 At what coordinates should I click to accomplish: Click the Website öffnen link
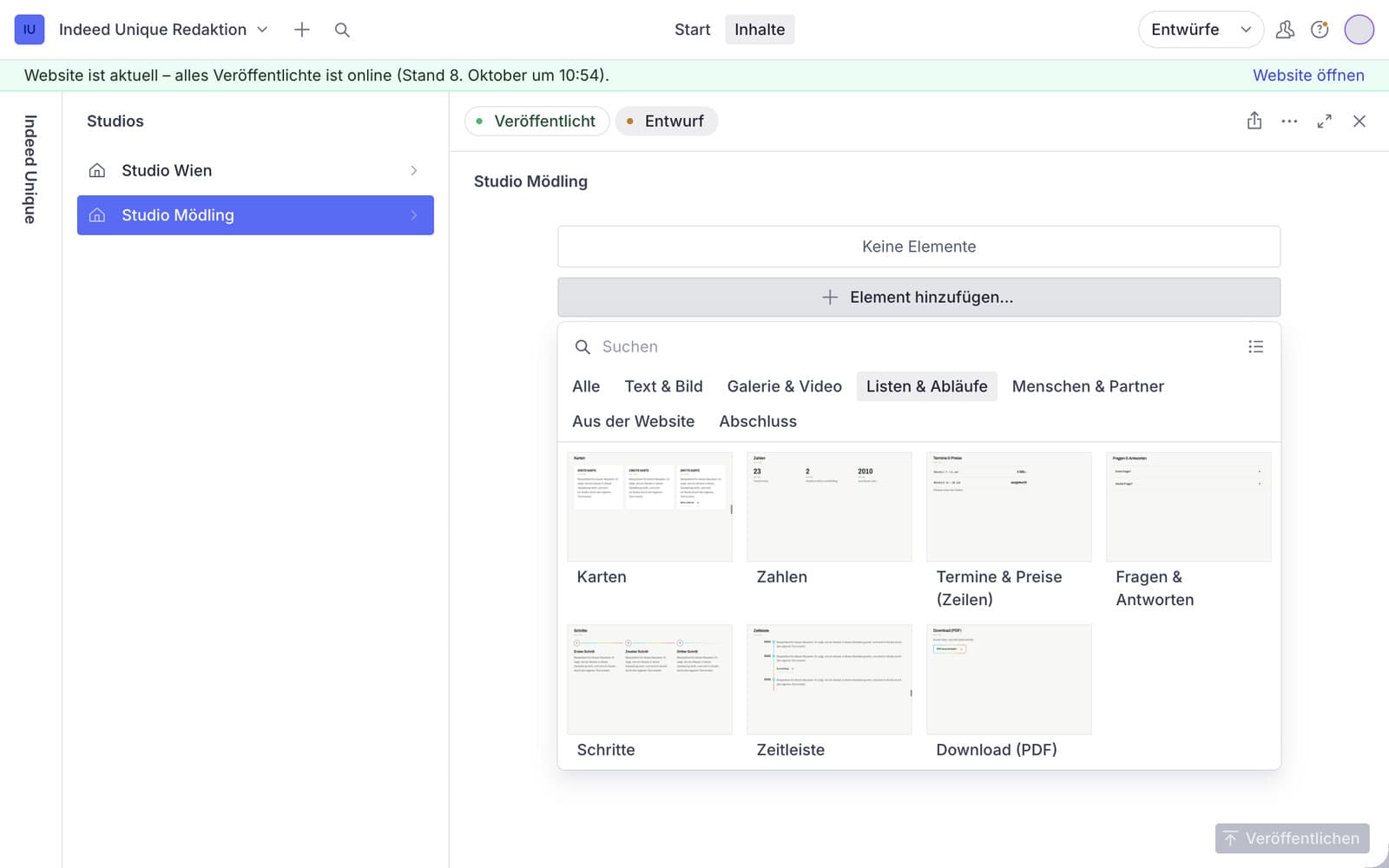1308,76
